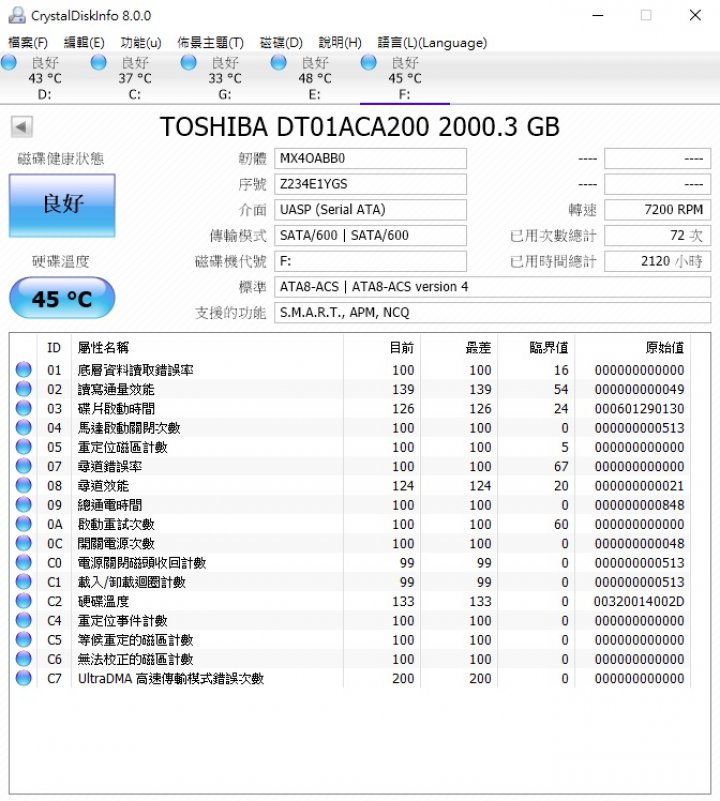Image resolution: width=720 pixels, height=801 pixels.
Task: Click the 原始值 column header
Action: pos(633,348)
